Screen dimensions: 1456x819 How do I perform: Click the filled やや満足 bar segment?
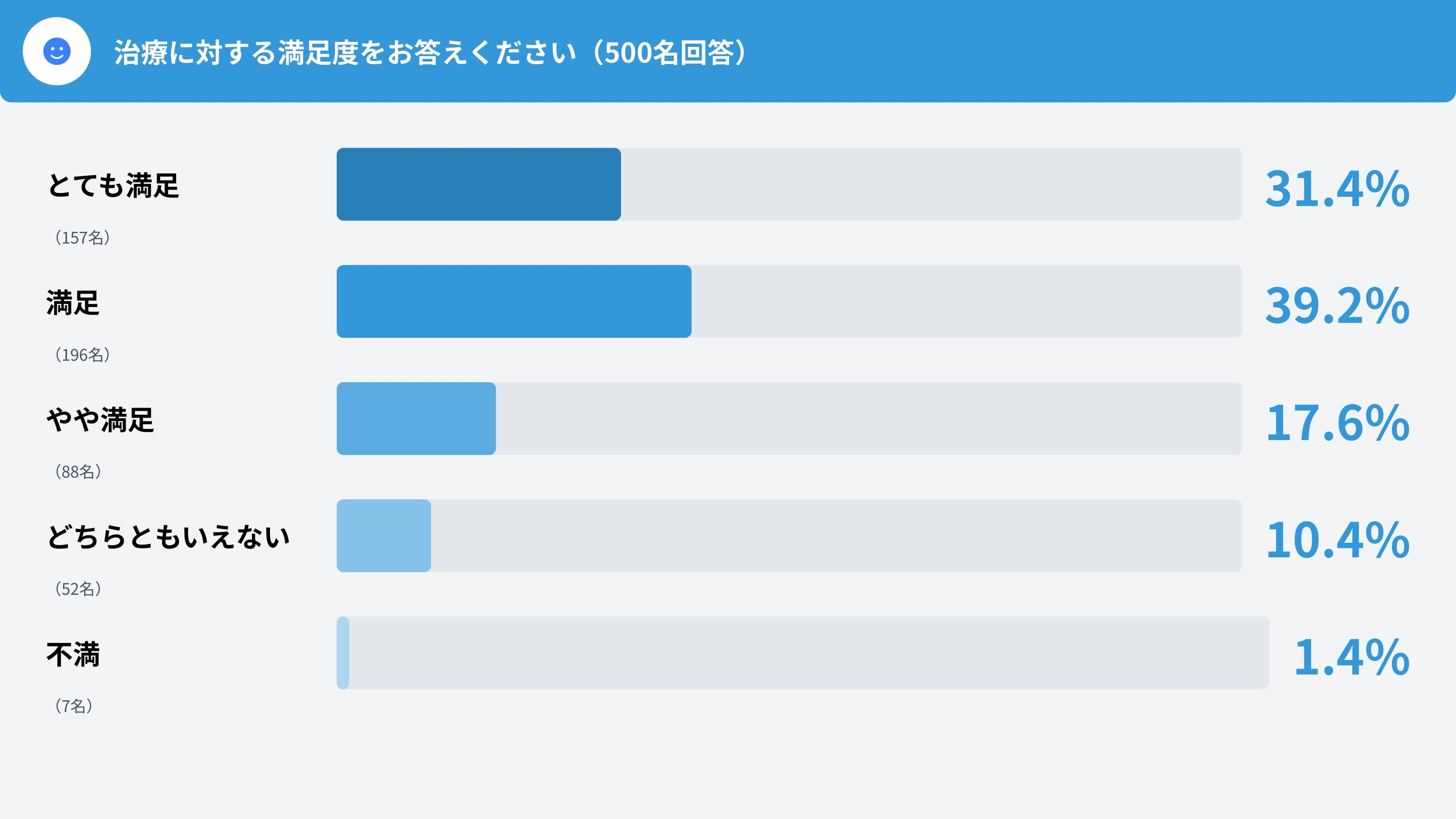tap(416, 419)
